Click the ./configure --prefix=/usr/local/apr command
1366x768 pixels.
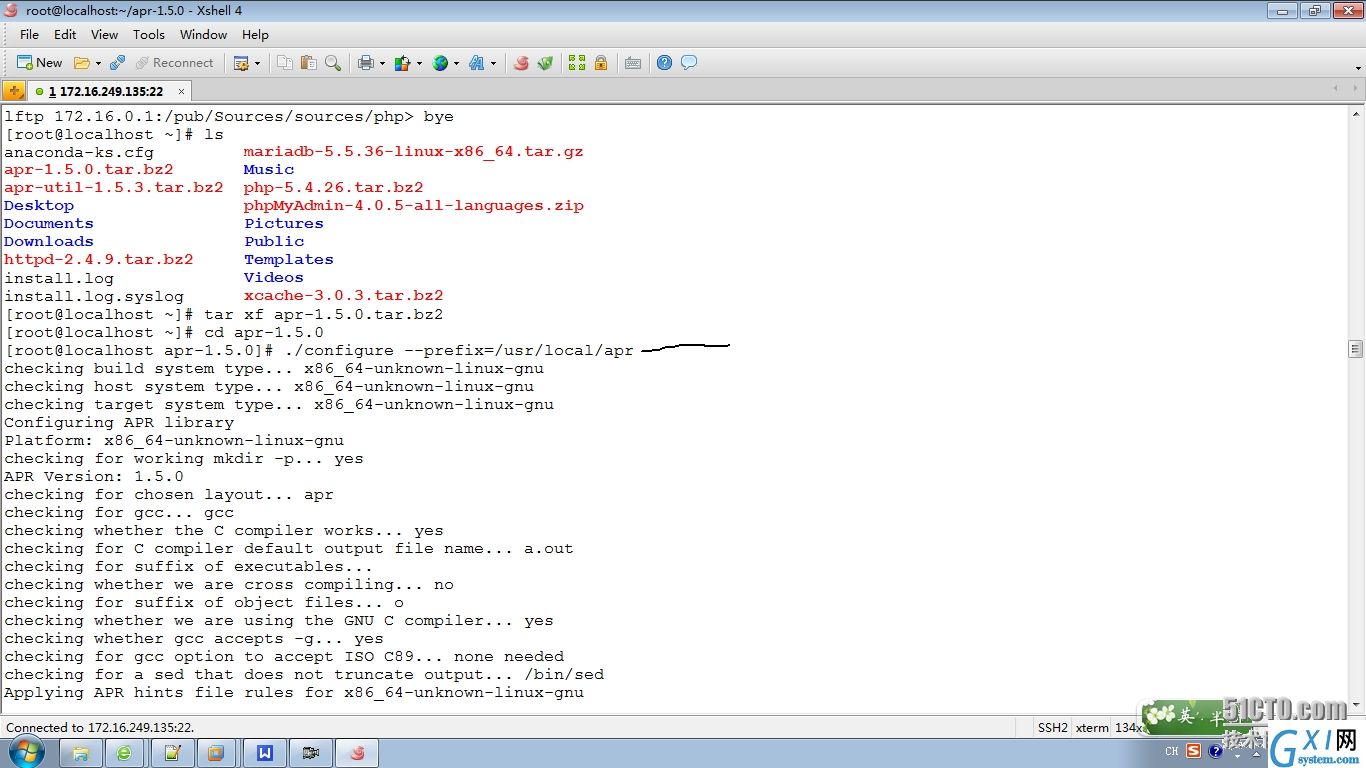click(459, 350)
